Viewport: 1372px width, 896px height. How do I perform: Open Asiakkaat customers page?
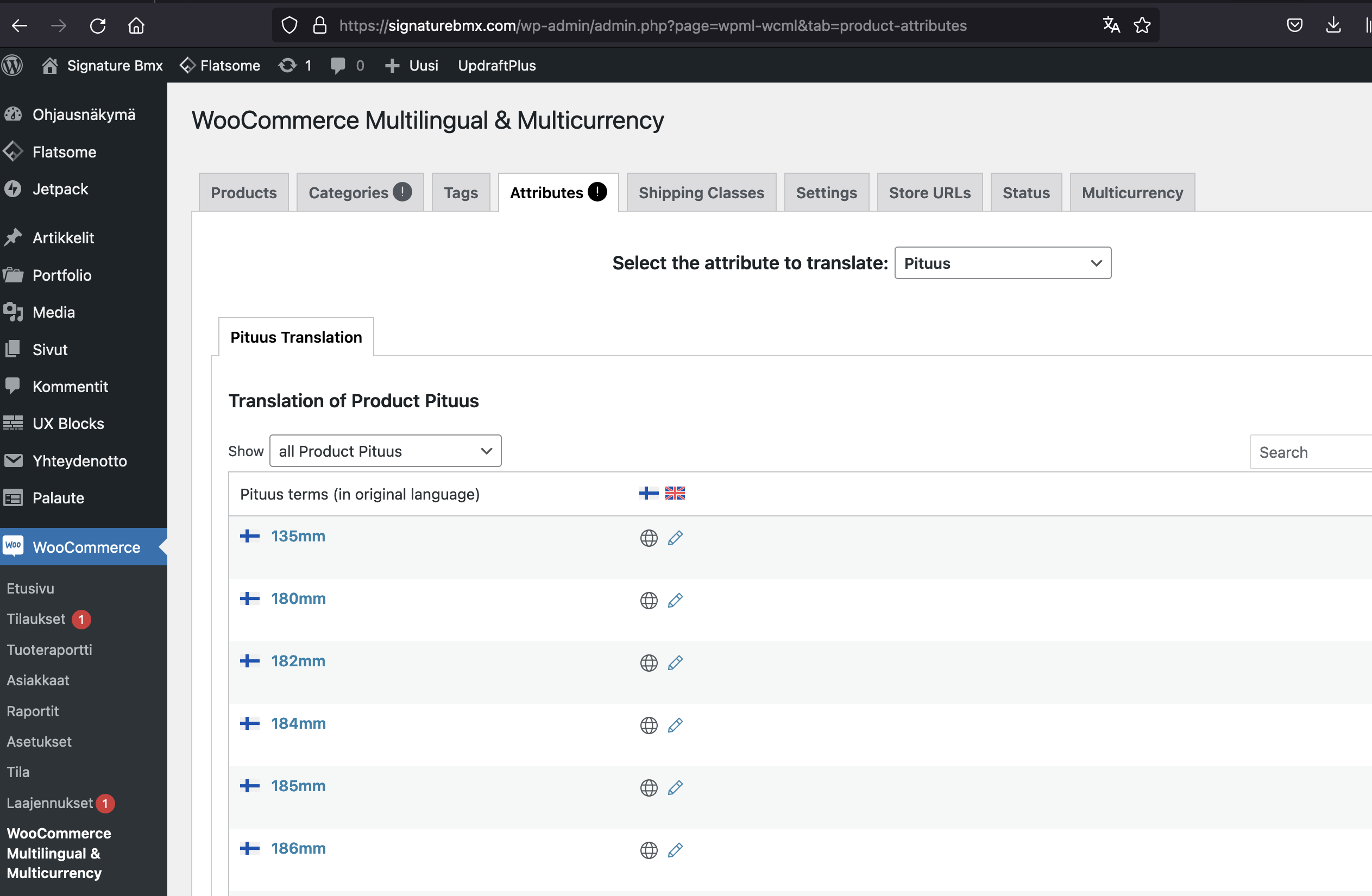38,680
